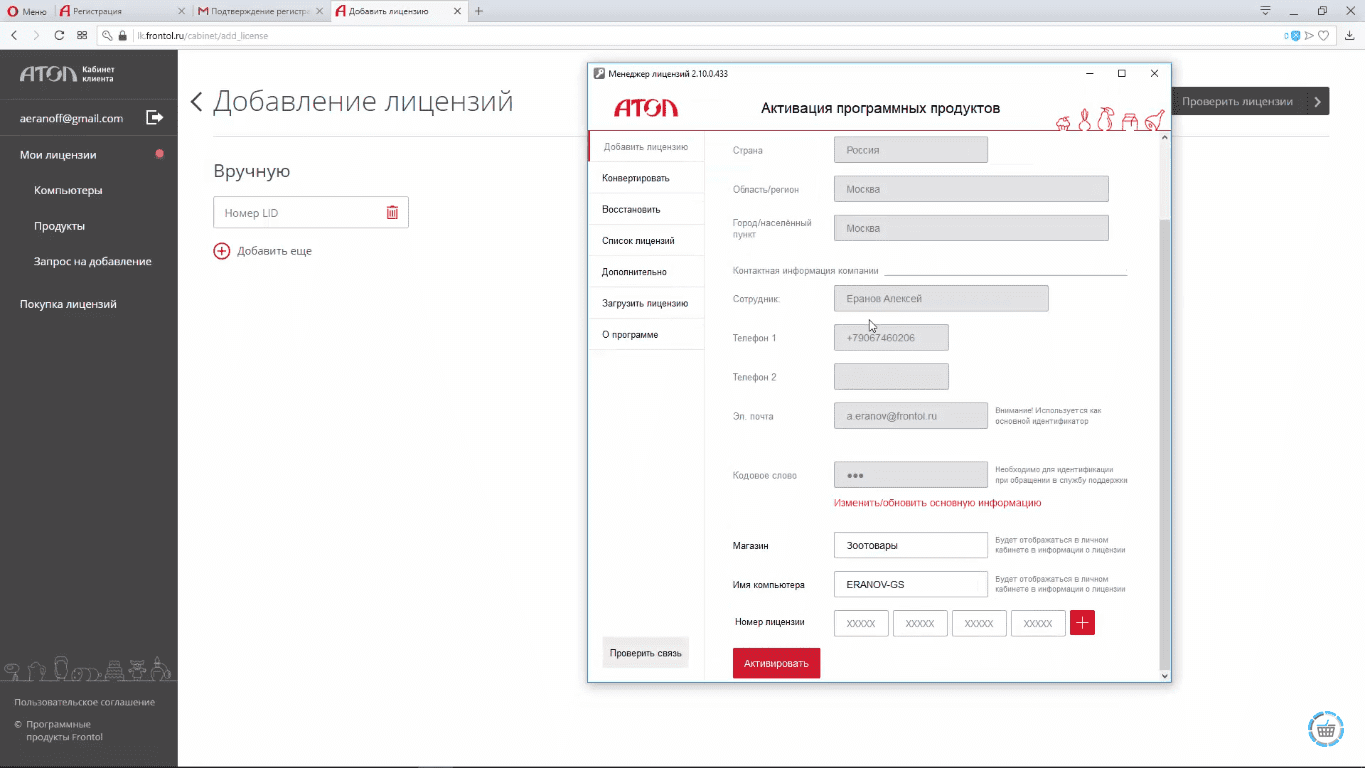
Task: Open Opera tab menu icon in title bar
Action: click(x=1266, y=11)
